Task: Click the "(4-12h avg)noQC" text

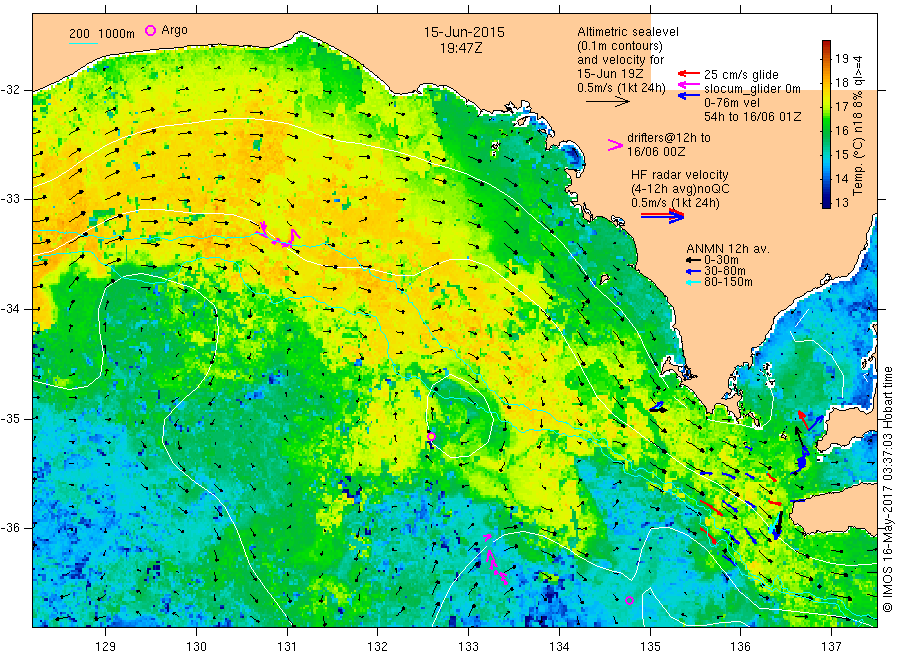Action: [680, 189]
